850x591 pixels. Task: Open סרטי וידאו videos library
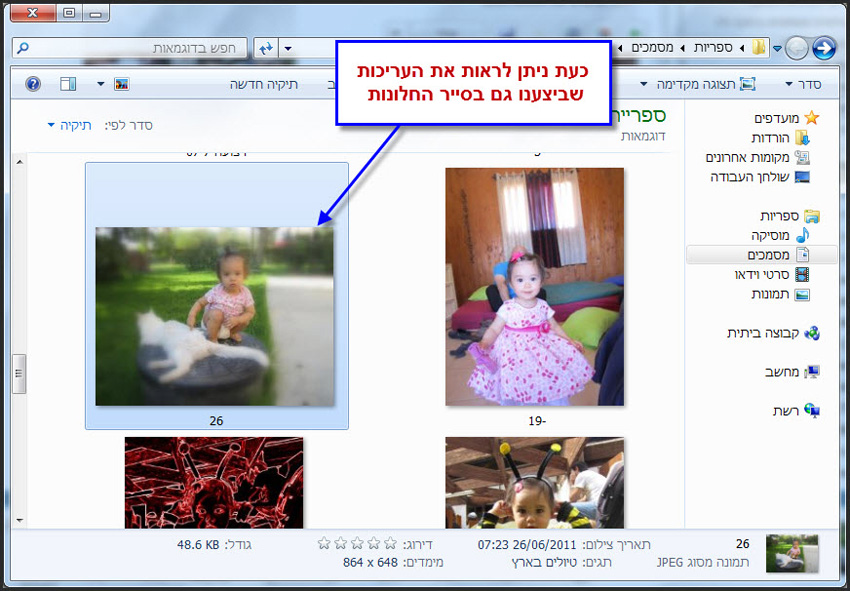pyautogui.click(x=762, y=275)
